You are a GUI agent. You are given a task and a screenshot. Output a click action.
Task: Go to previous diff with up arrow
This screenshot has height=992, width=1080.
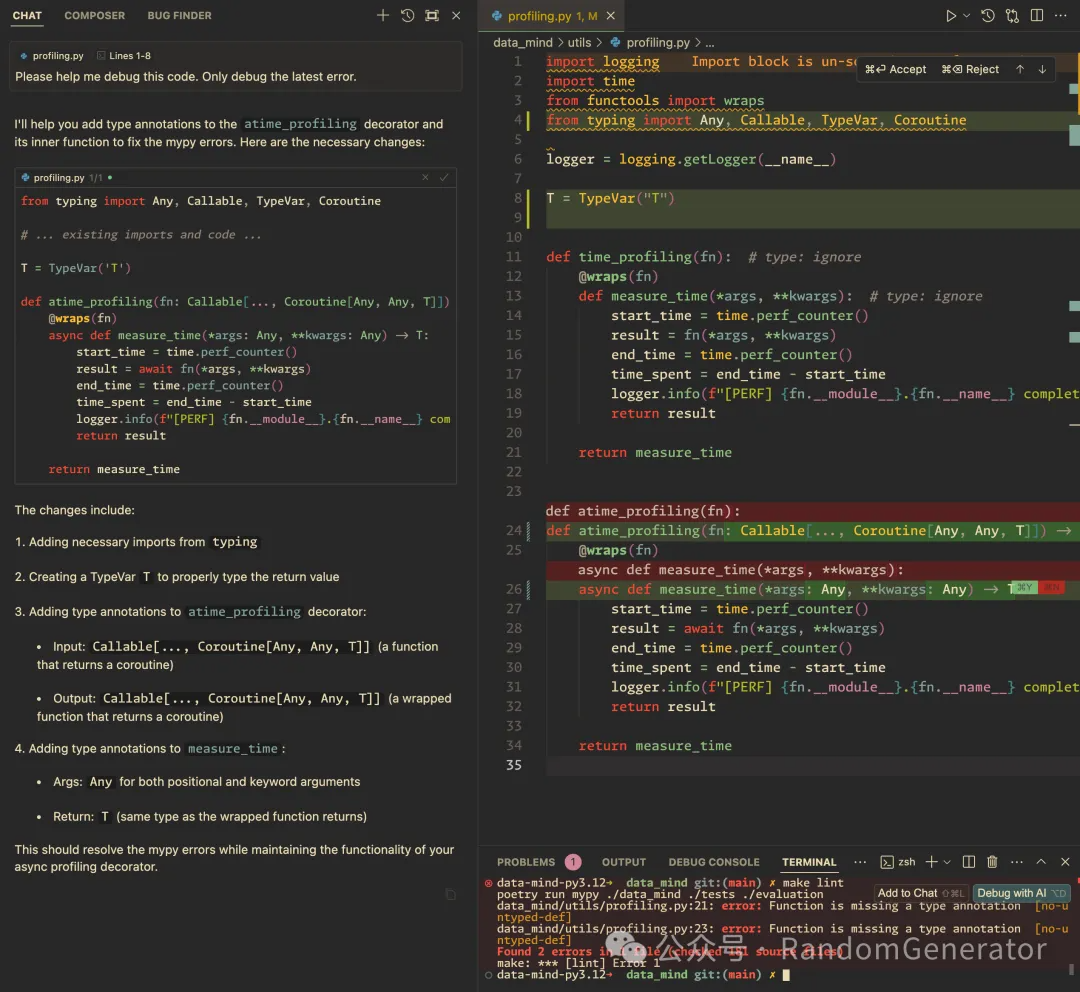click(x=1020, y=70)
